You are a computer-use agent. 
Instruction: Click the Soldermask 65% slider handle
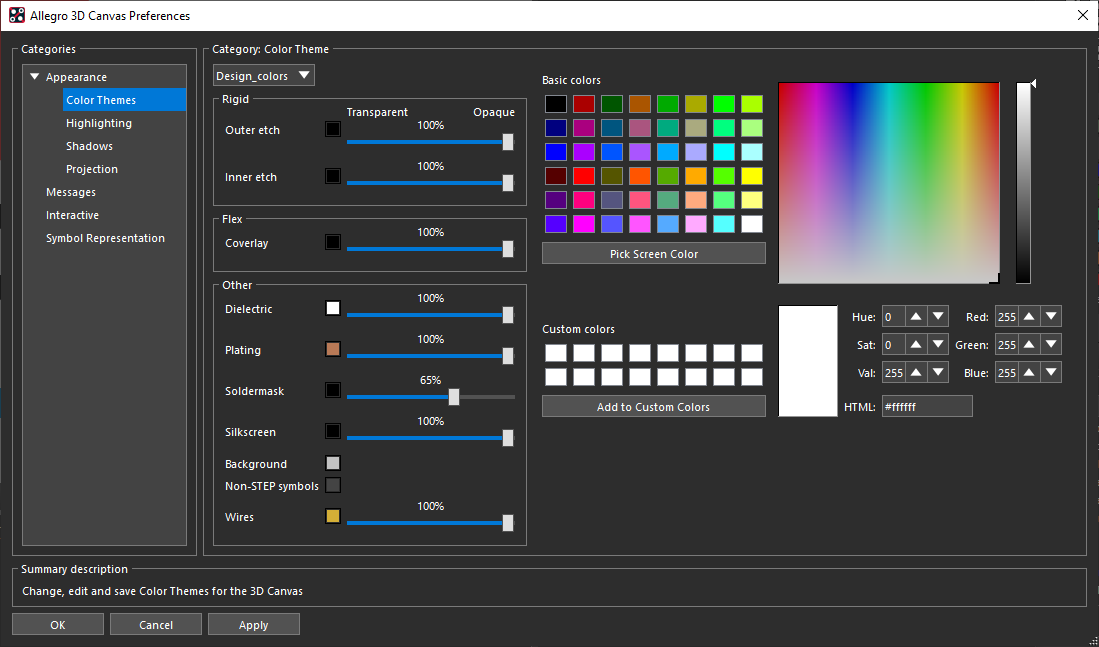pos(454,397)
